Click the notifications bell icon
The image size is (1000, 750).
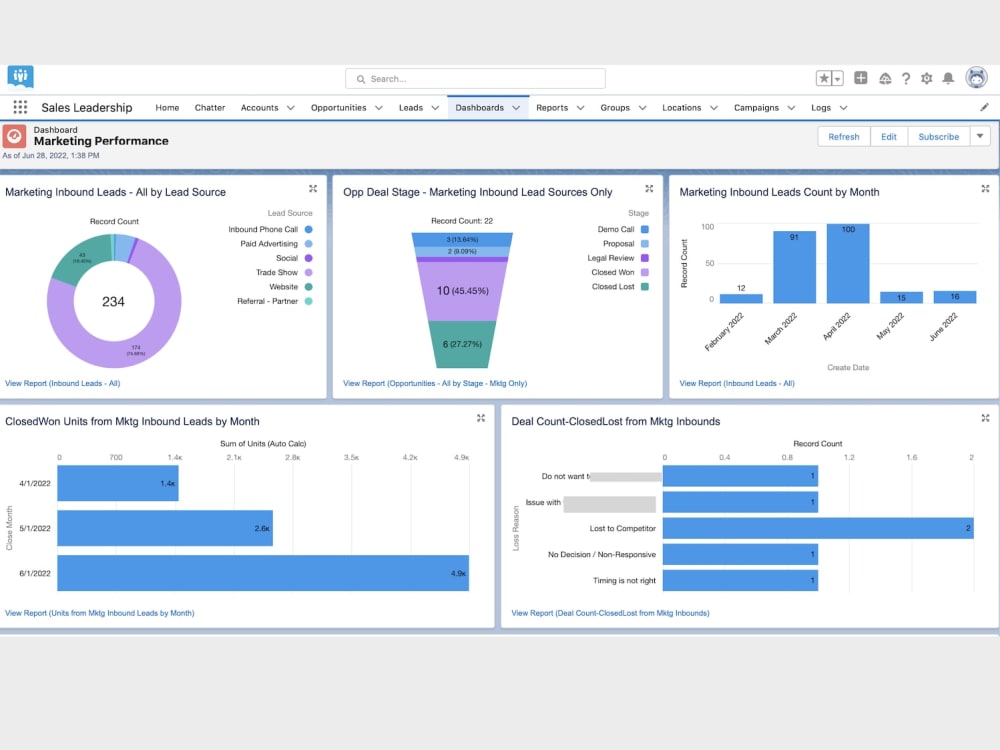click(949, 78)
